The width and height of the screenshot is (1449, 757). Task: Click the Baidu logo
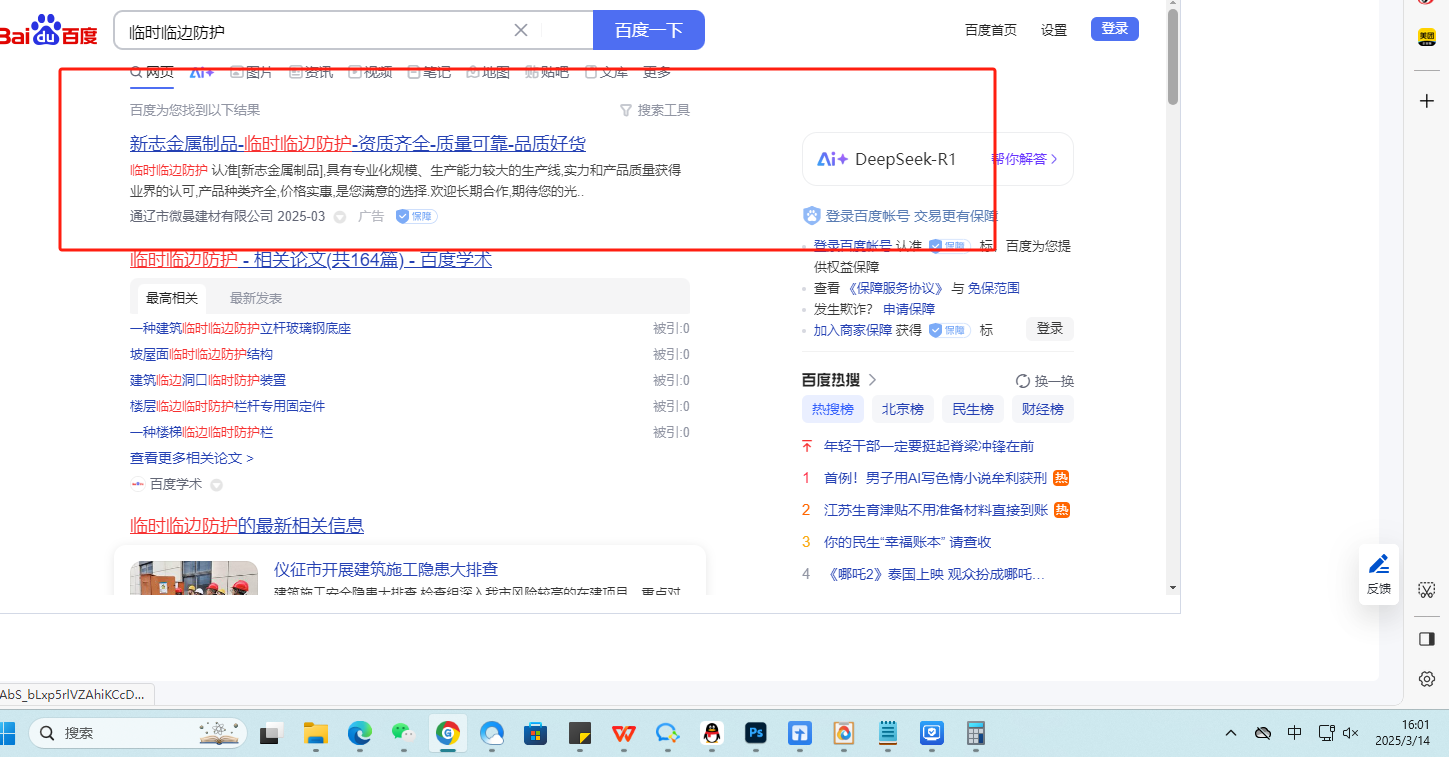click(48, 31)
